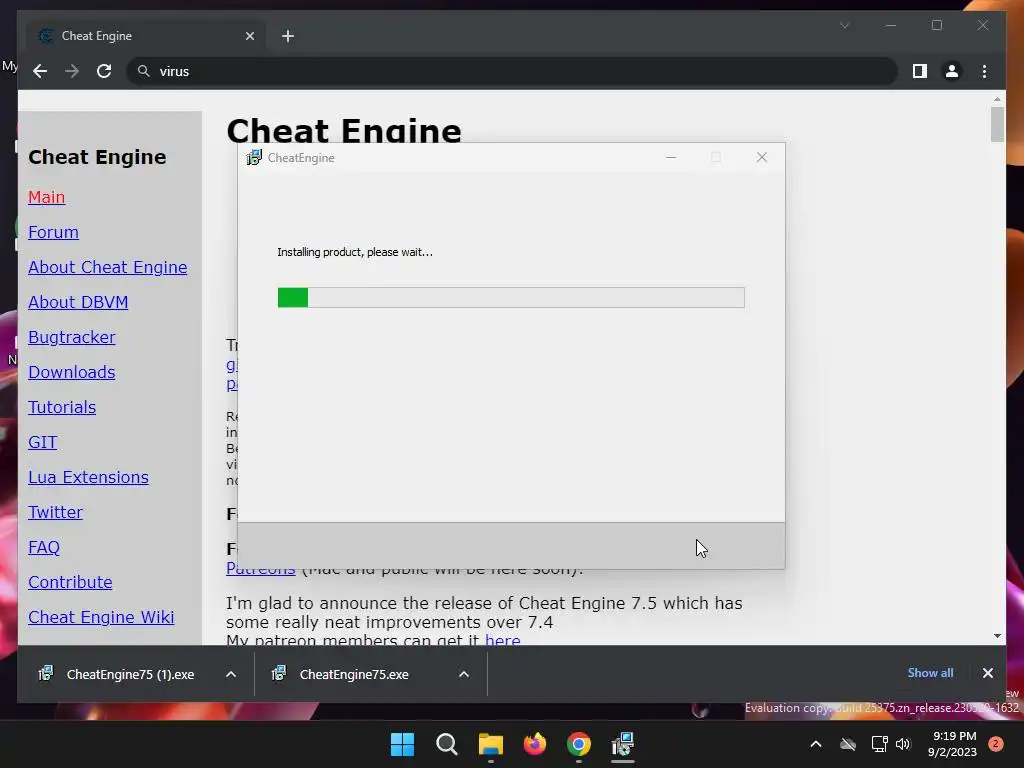Open the Chrome three-dot menu

(984, 71)
